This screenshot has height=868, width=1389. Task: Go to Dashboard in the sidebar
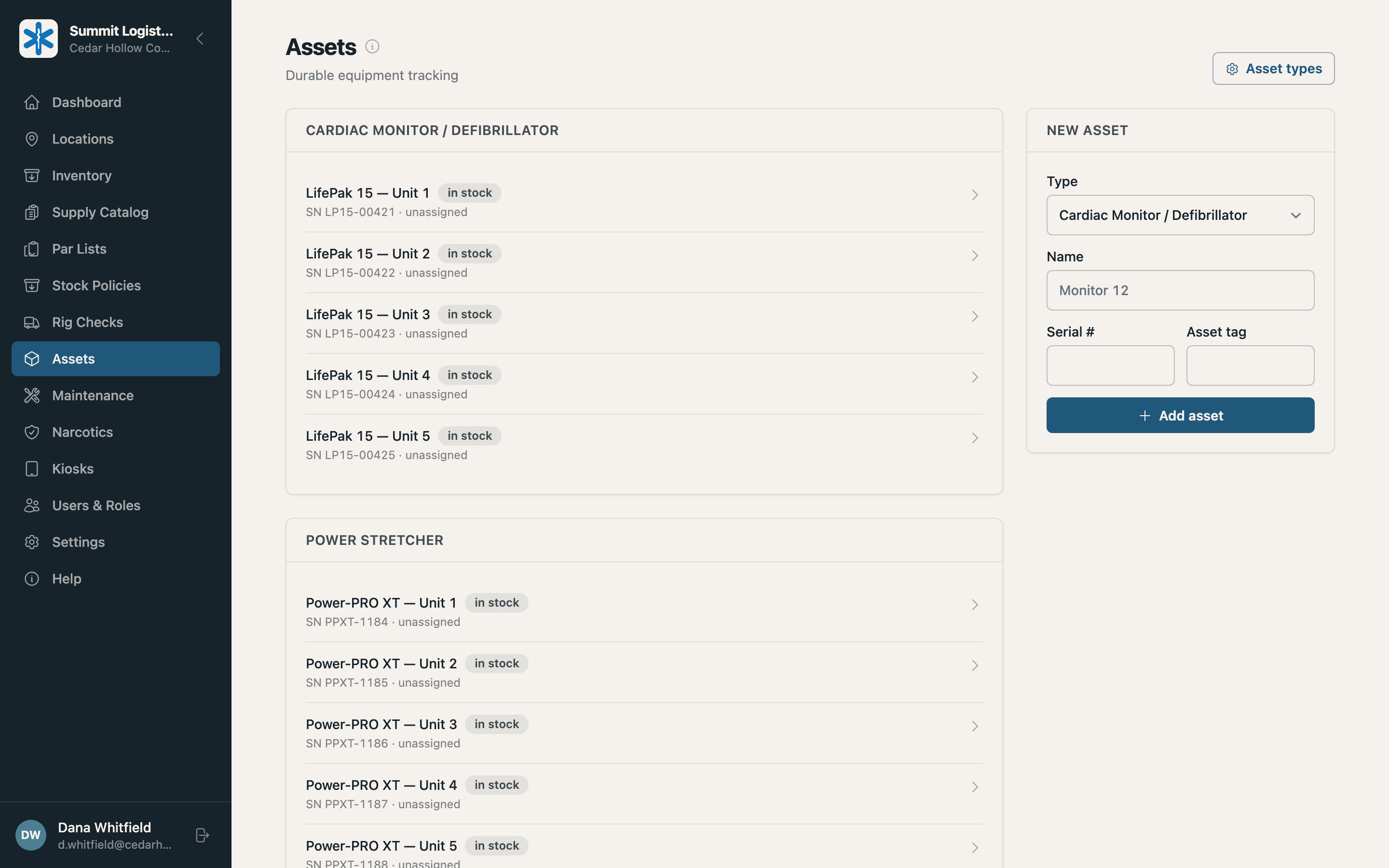click(x=115, y=102)
